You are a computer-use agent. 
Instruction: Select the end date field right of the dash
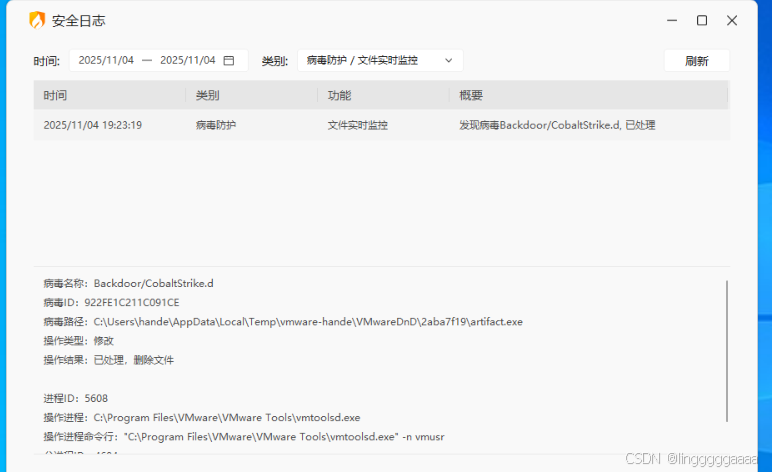click(188, 60)
